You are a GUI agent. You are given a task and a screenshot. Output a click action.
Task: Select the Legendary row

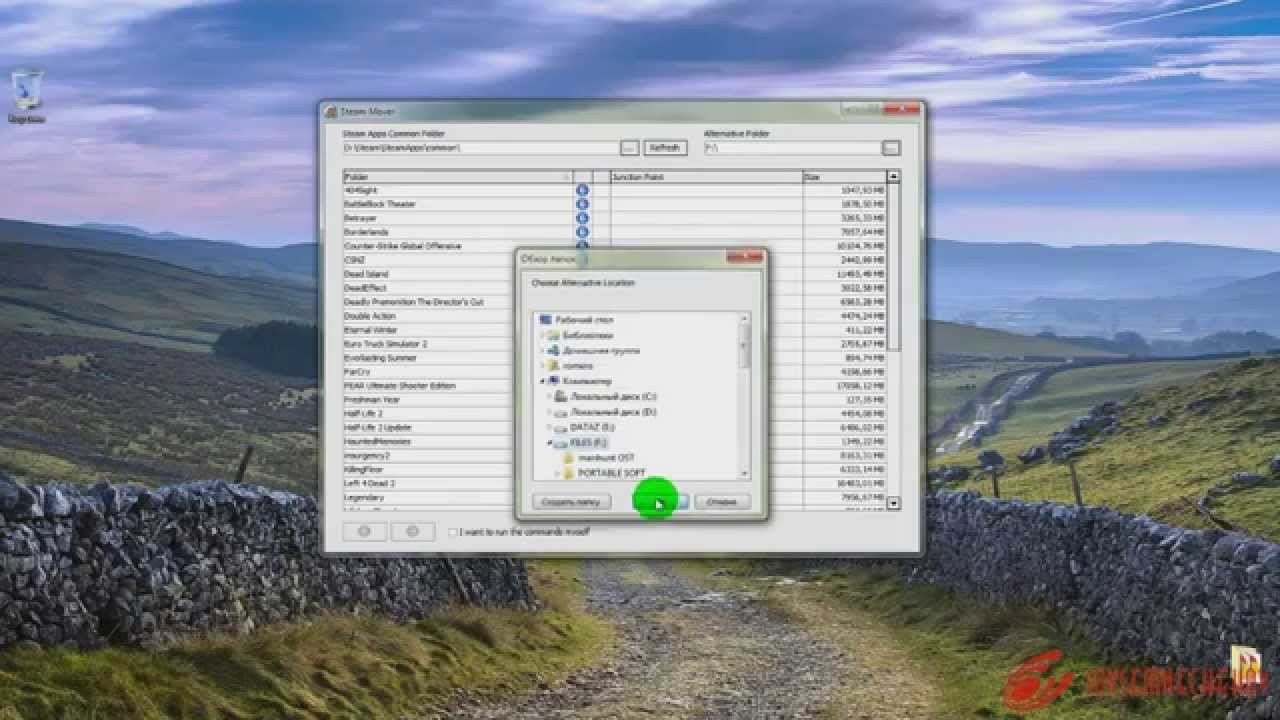coord(430,498)
